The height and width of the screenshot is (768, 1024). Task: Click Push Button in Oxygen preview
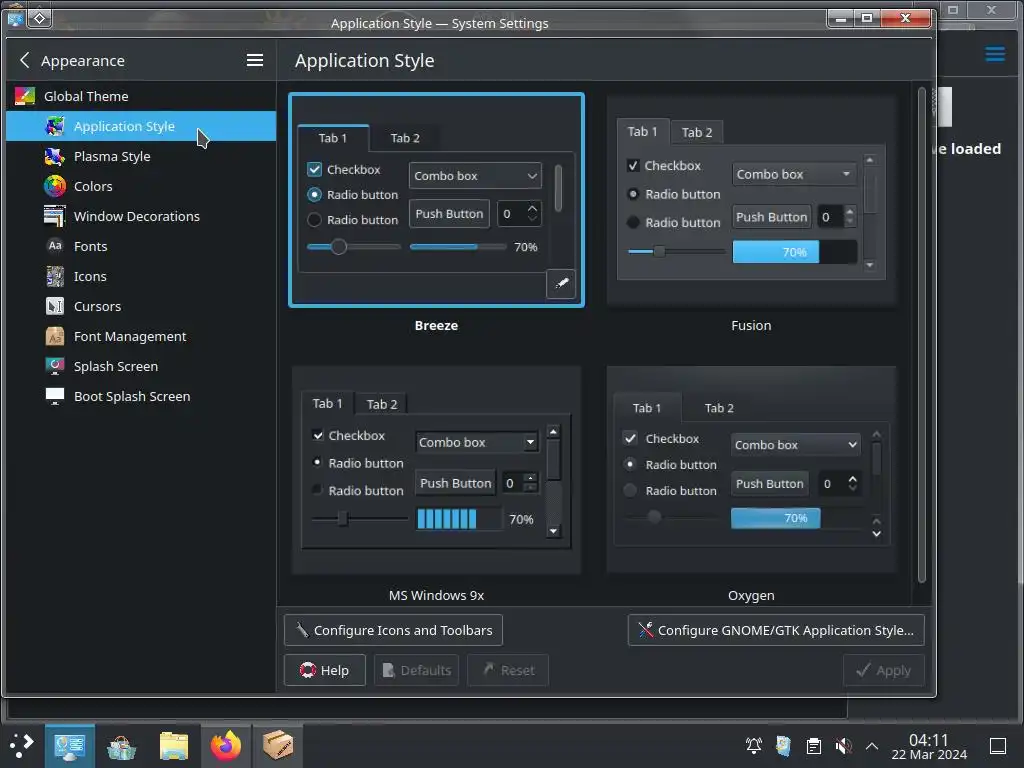769,484
